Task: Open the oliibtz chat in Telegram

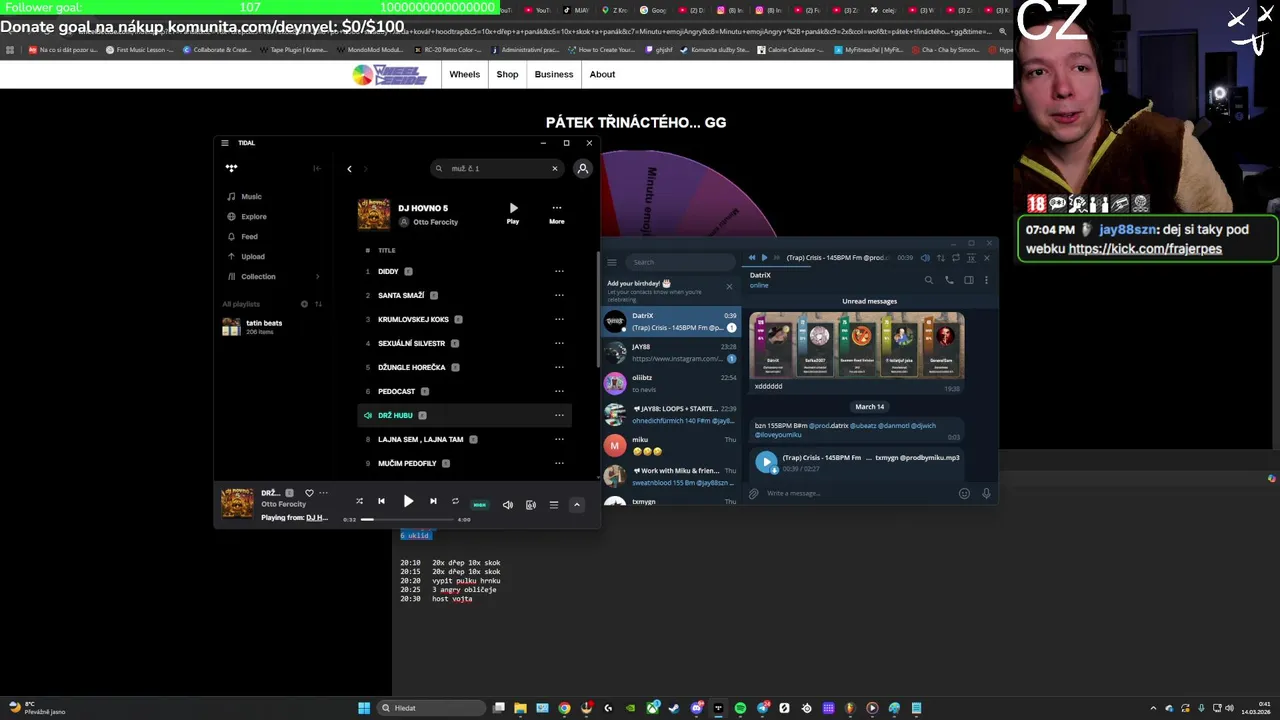Action: [671, 383]
